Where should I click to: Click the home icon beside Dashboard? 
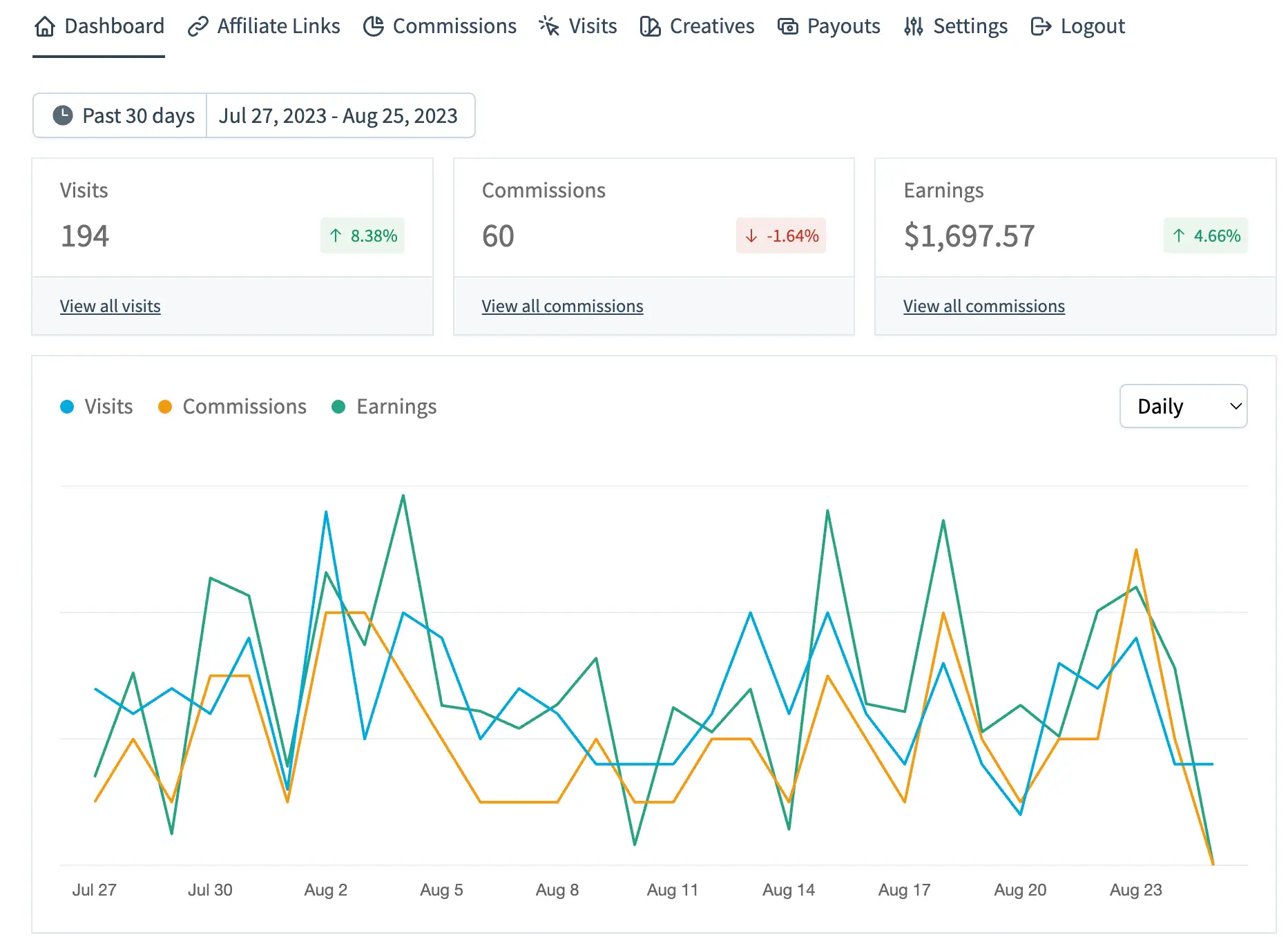45,26
